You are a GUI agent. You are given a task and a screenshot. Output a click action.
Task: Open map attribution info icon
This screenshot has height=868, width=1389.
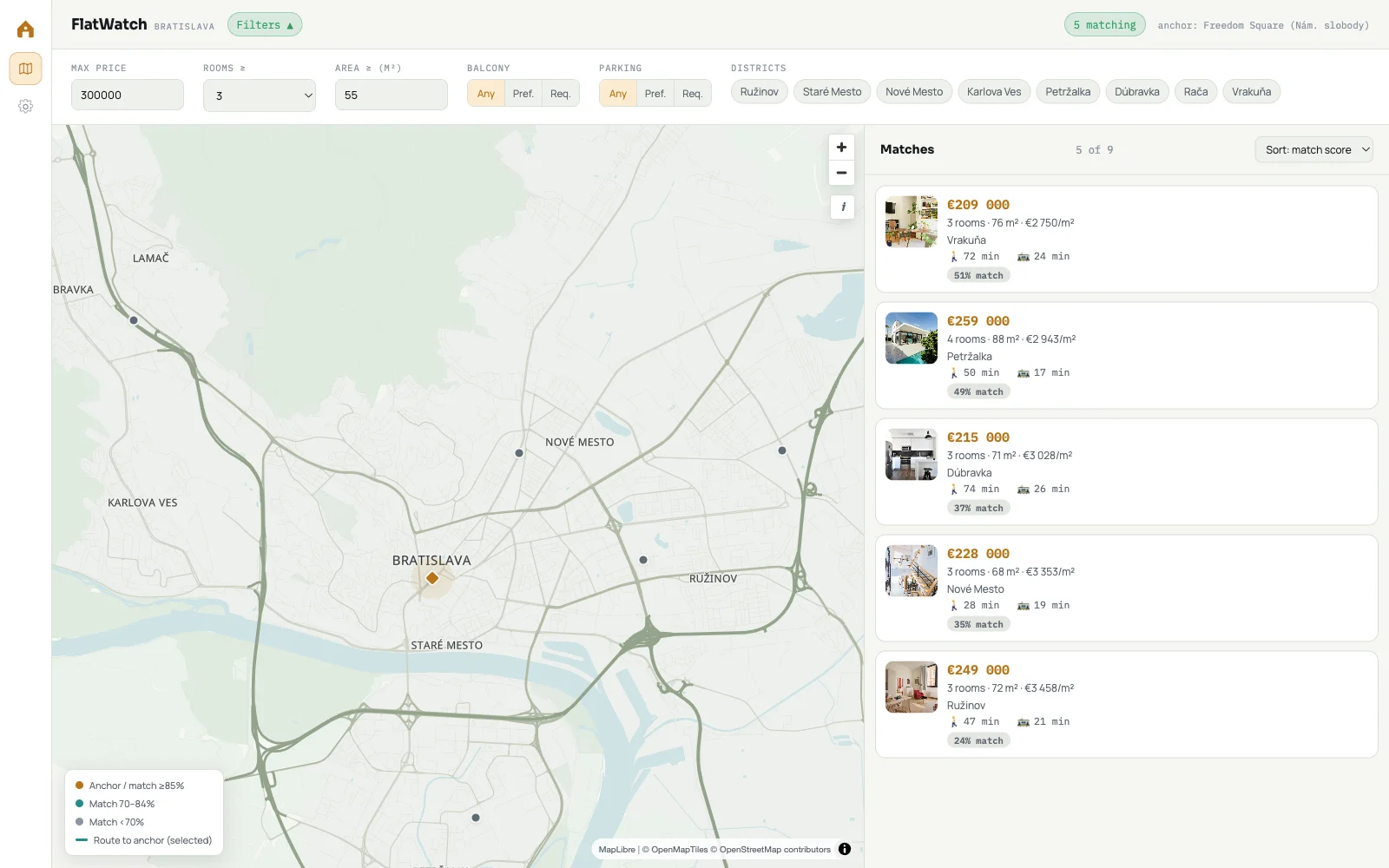[x=845, y=849]
